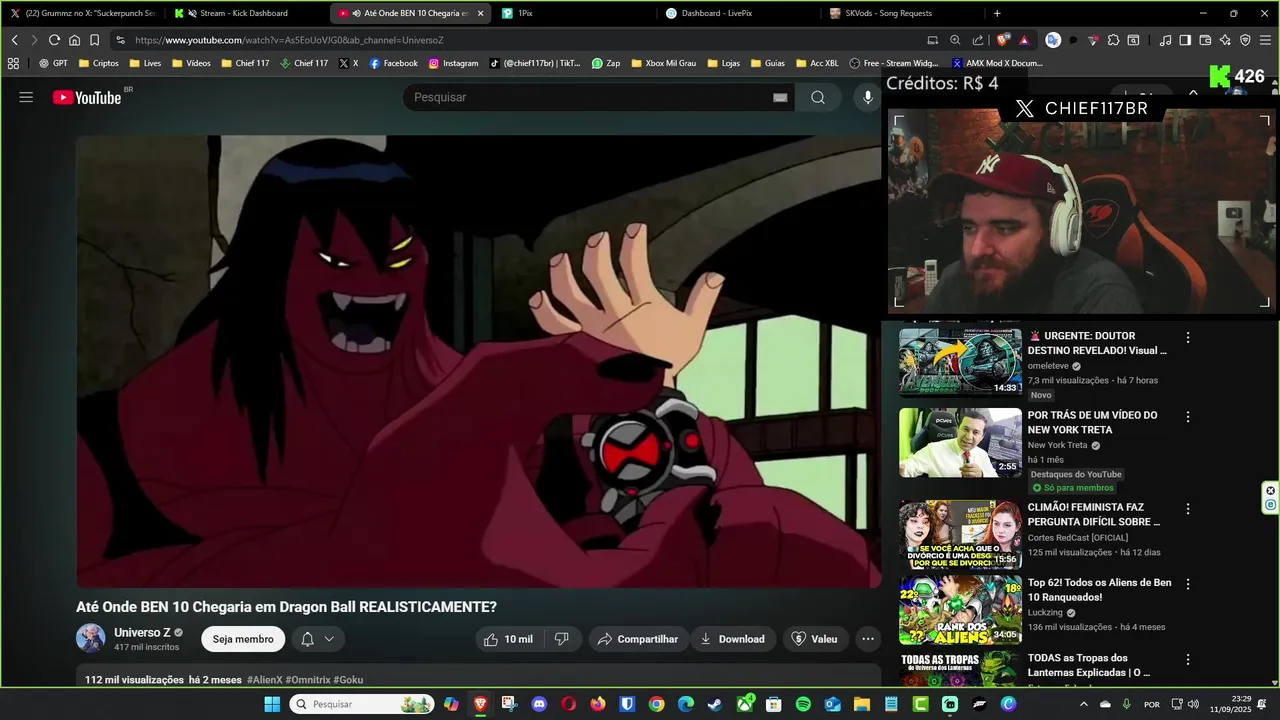Open the GPT bookmark

[53, 63]
